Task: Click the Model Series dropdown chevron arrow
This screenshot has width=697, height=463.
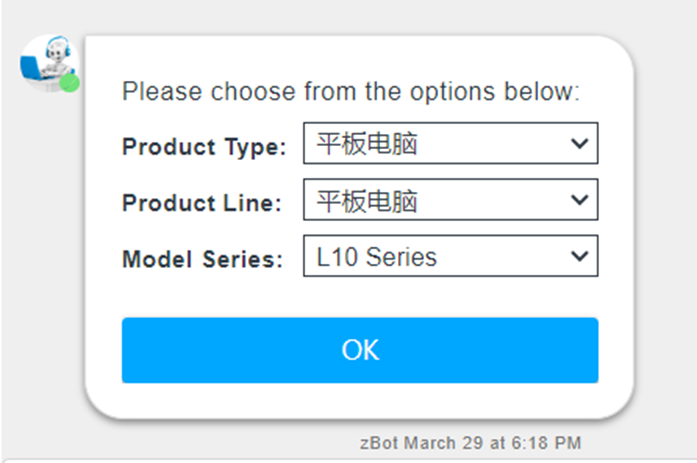Action: (x=579, y=256)
